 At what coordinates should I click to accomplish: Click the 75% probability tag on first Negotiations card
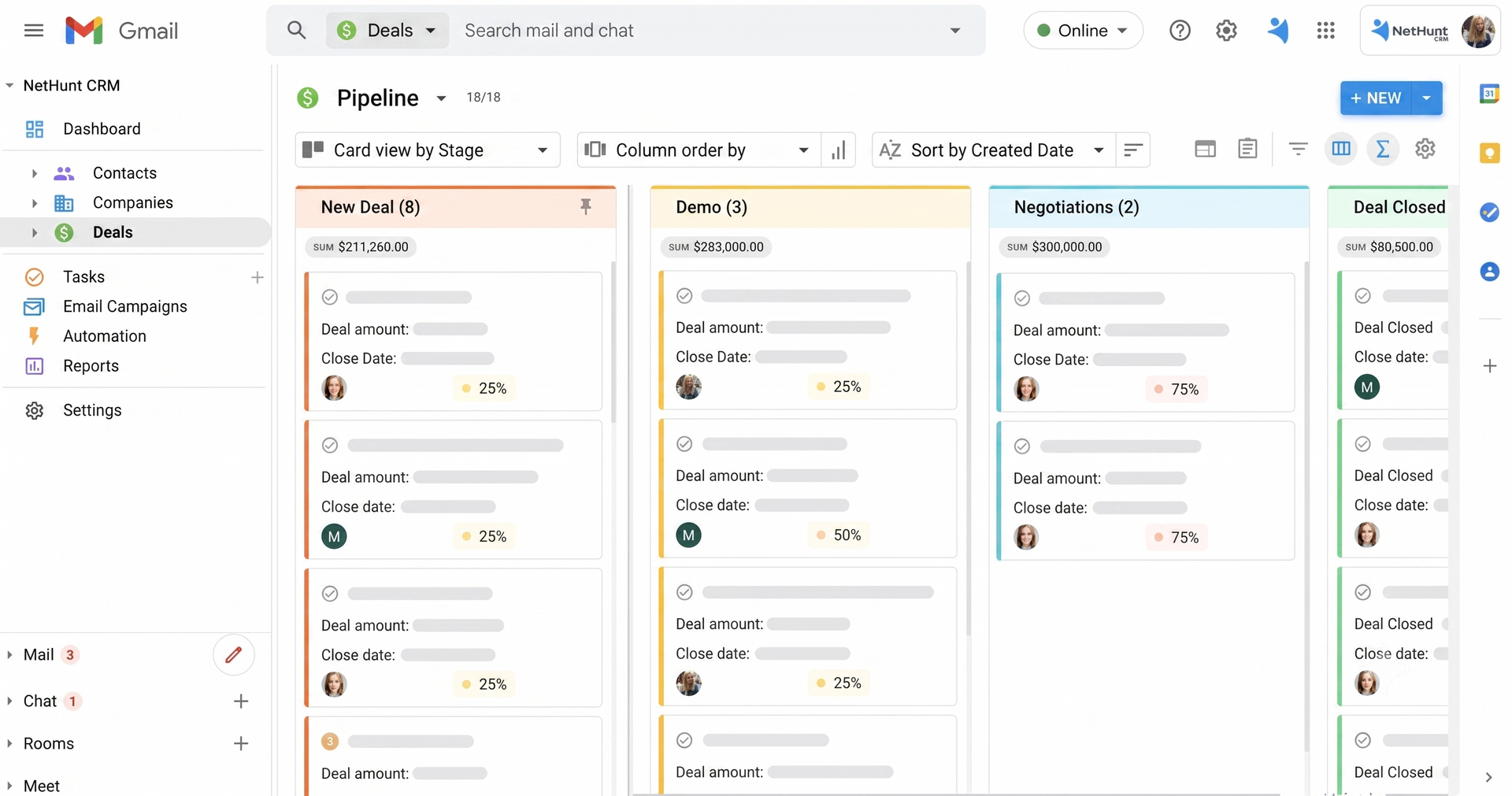click(1176, 389)
